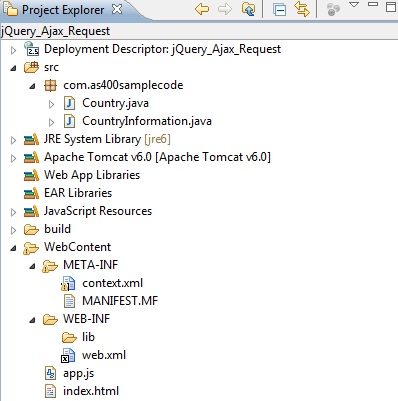Click the JRE System Library icon
This screenshot has height=401, width=398.
click(x=31, y=140)
